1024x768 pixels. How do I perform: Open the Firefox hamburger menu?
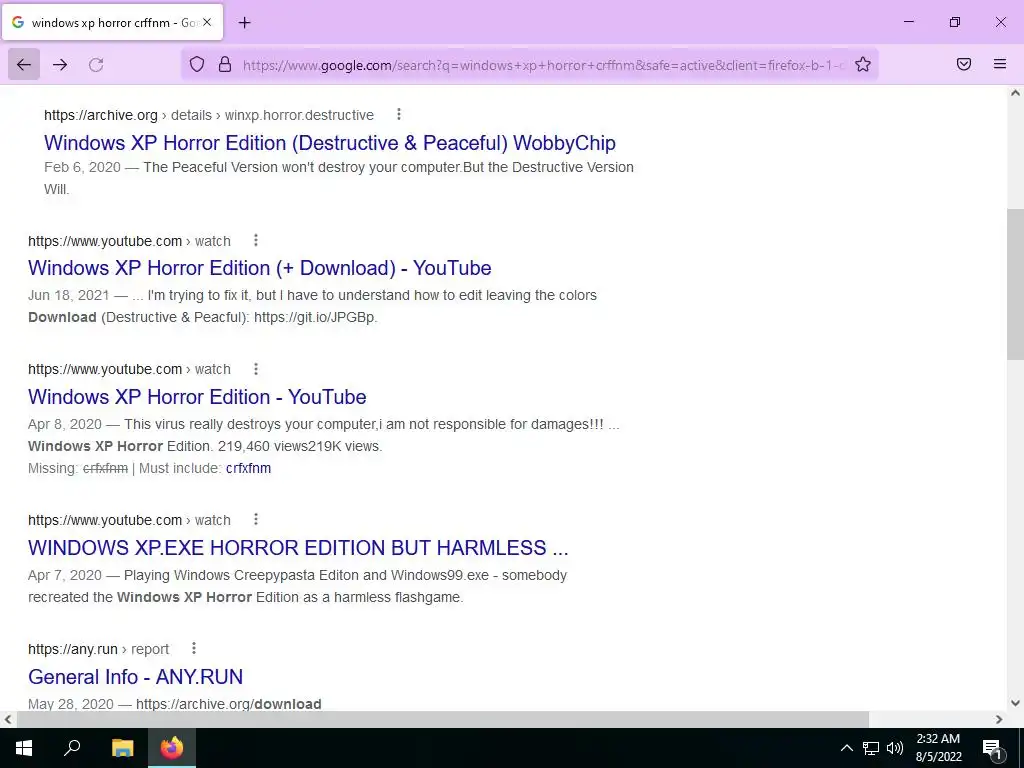tap(1000, 64)
